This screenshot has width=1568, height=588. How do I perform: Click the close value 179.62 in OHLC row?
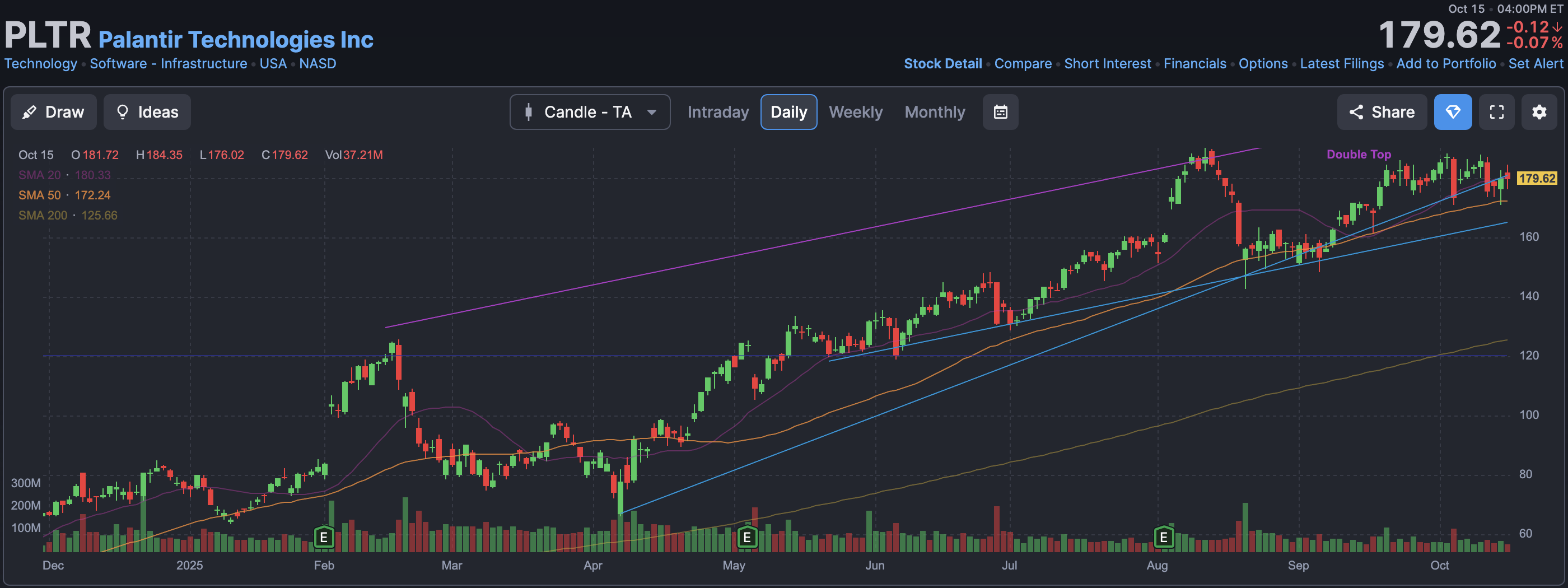click(290, 155)
